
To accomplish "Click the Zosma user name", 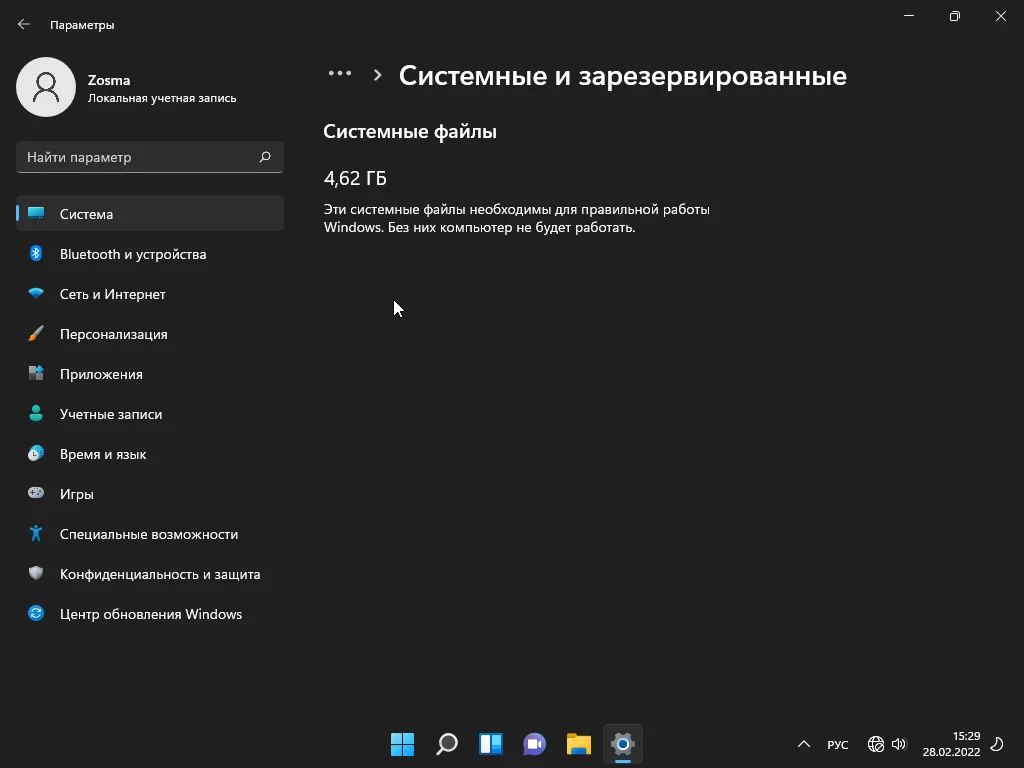I will pyautogui.click(x=109, y=80).
